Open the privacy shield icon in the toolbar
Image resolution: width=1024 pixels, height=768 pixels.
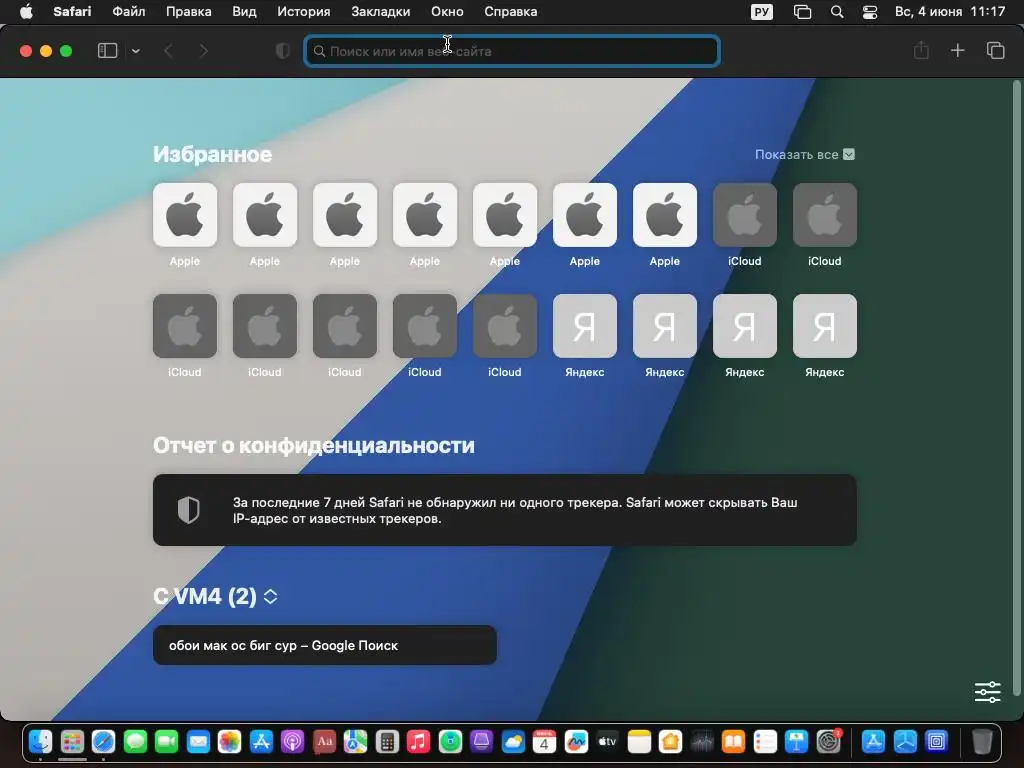(283, 51)
